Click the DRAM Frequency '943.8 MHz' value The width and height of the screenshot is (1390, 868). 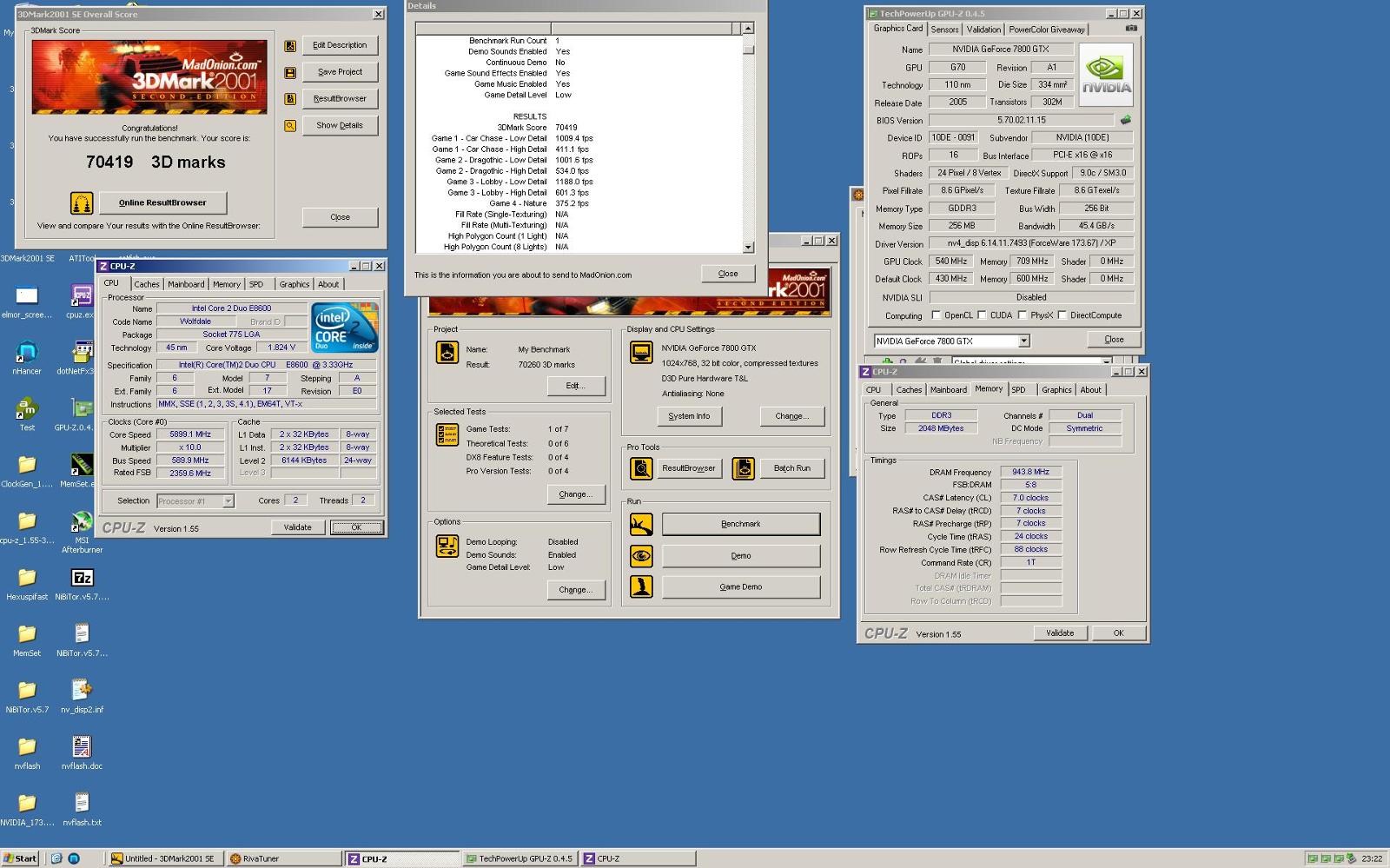[1030, 472]
